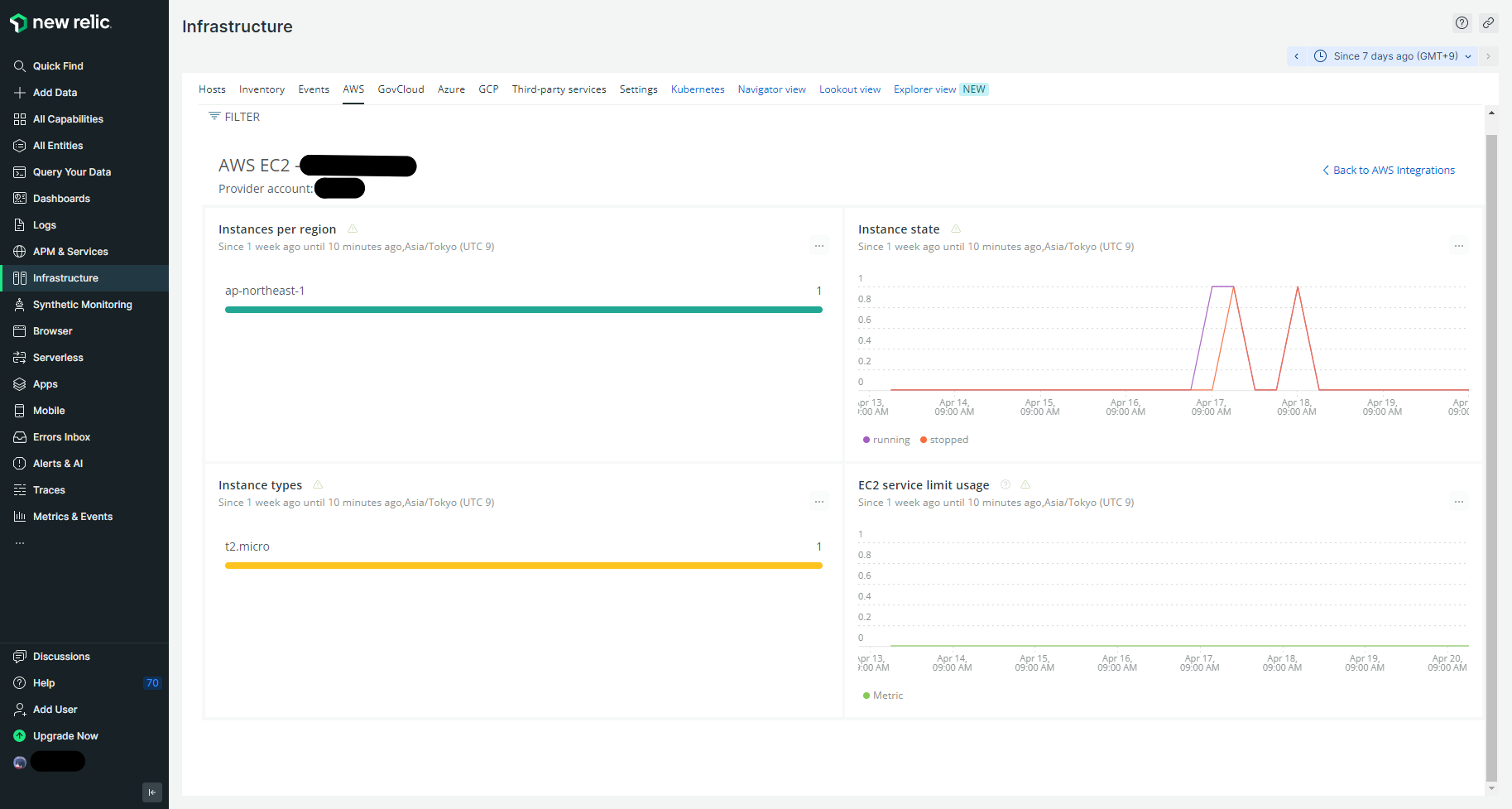The height and width of the screenshot is (809, 1512).
Task: Select the AWS tab
Action: coord(353,89)
